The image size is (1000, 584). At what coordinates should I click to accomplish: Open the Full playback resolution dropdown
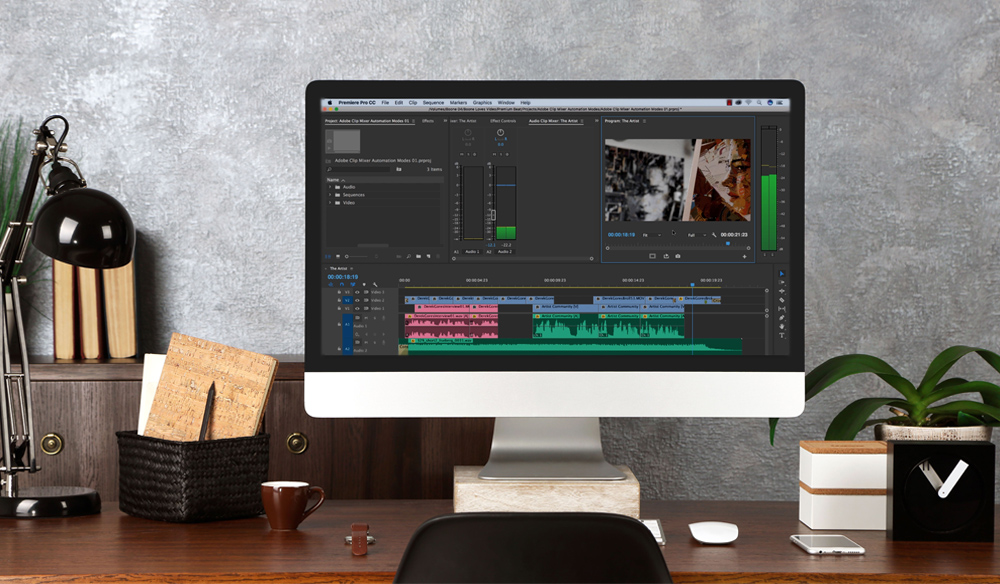tap(696, 235)
